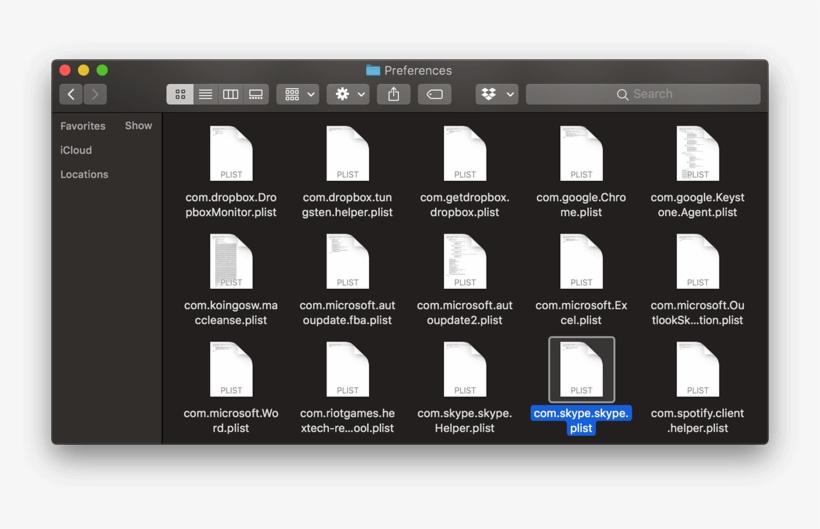Click the Preferences folder icon in title bar
Image resolution: width=820 pixels, height=529 pixels.
(373, 70)
